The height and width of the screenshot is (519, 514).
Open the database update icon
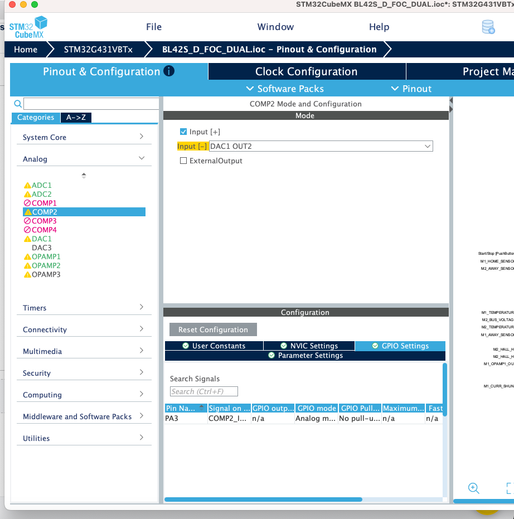pyautogui.click(x=488, y=27)
